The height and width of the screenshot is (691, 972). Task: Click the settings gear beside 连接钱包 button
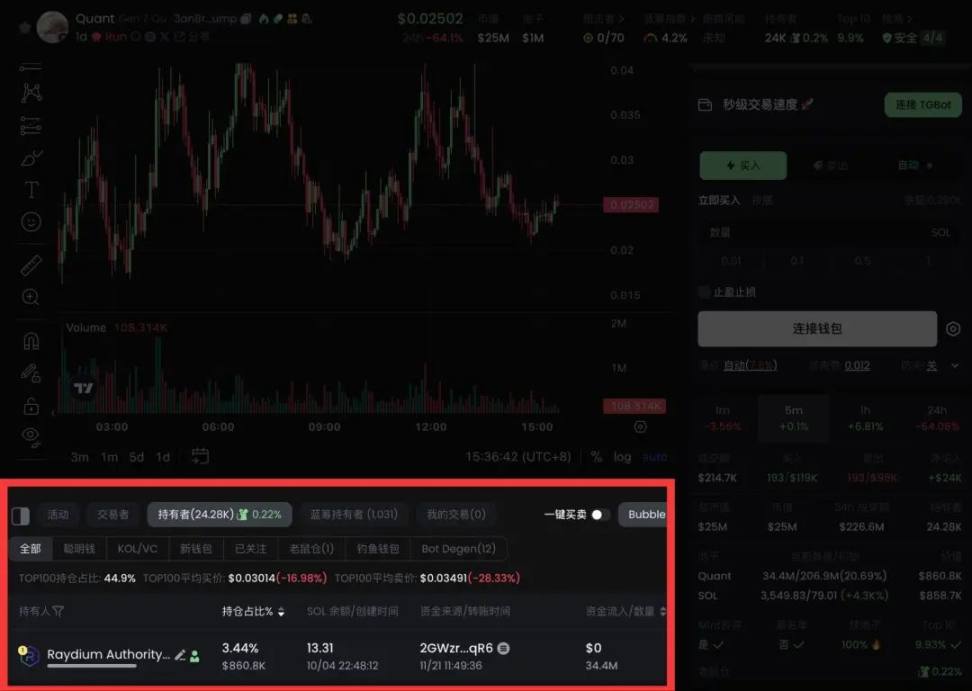point(953,329)
